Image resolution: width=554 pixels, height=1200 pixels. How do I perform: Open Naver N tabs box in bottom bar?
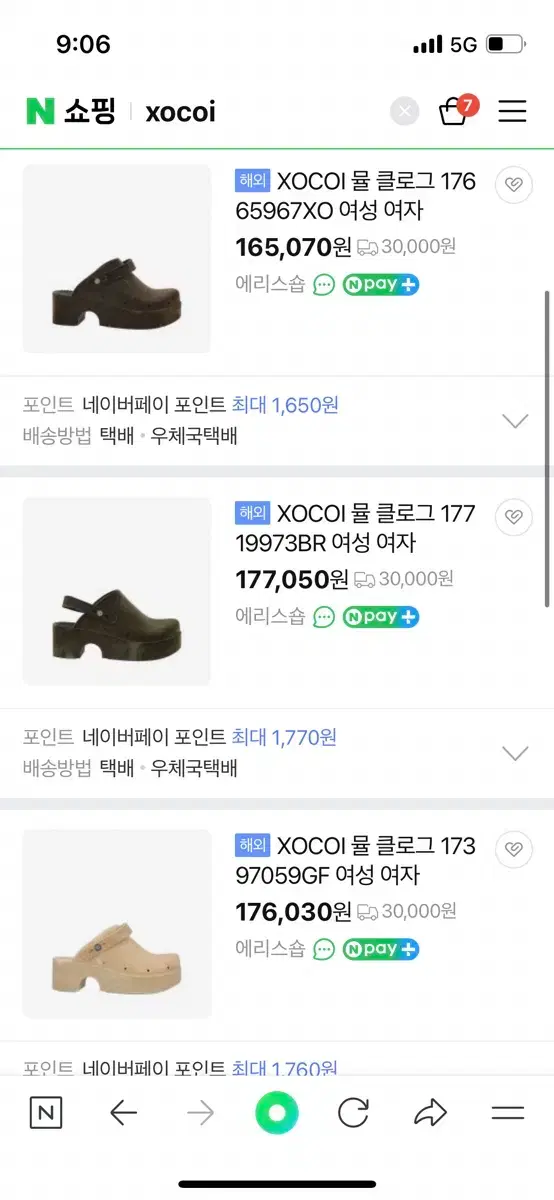(x=46, y=1113)
